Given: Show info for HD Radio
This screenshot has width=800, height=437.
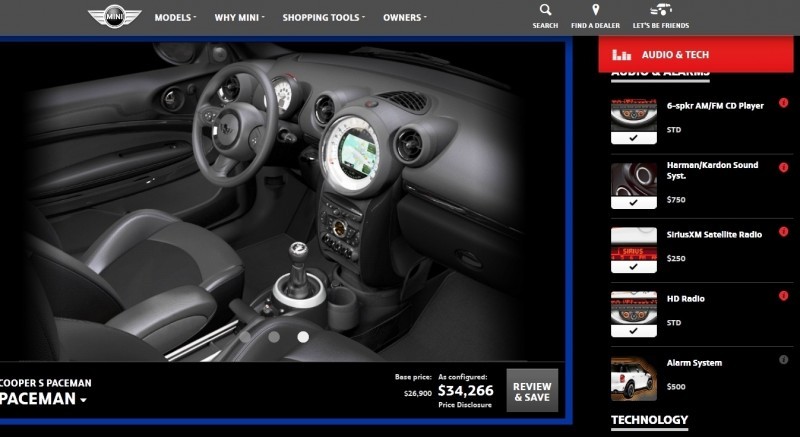Looking at the screenshot, I should (784, 296).
